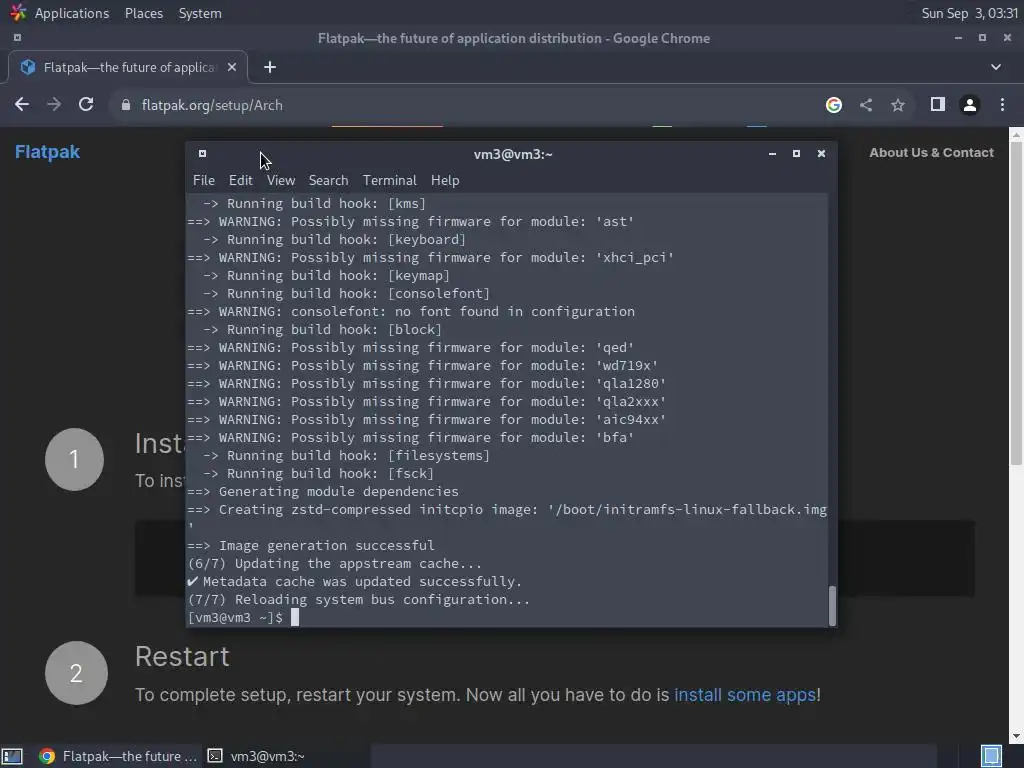1024x768 pixels.
Task: Click the page scrollbar down arrow
Action: [x=1016, y=737]
